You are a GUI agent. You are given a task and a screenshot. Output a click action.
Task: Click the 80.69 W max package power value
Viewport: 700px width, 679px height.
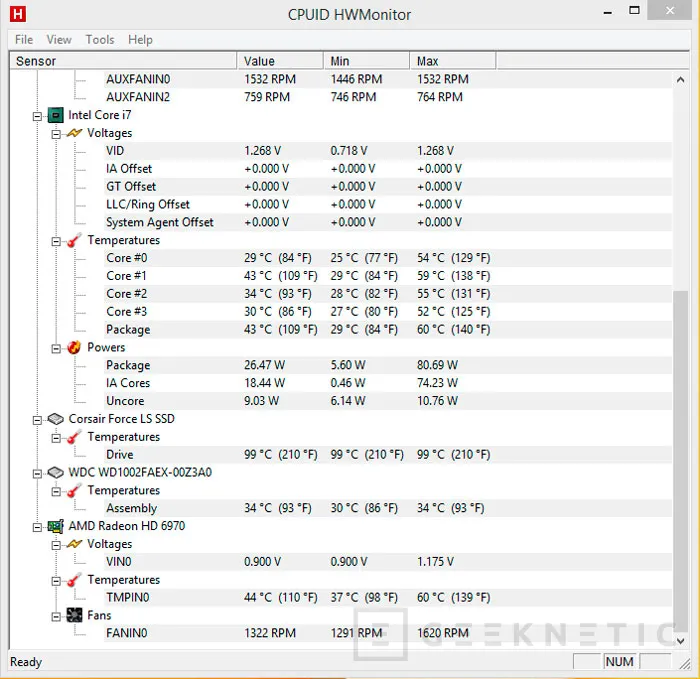click(437, 365)
